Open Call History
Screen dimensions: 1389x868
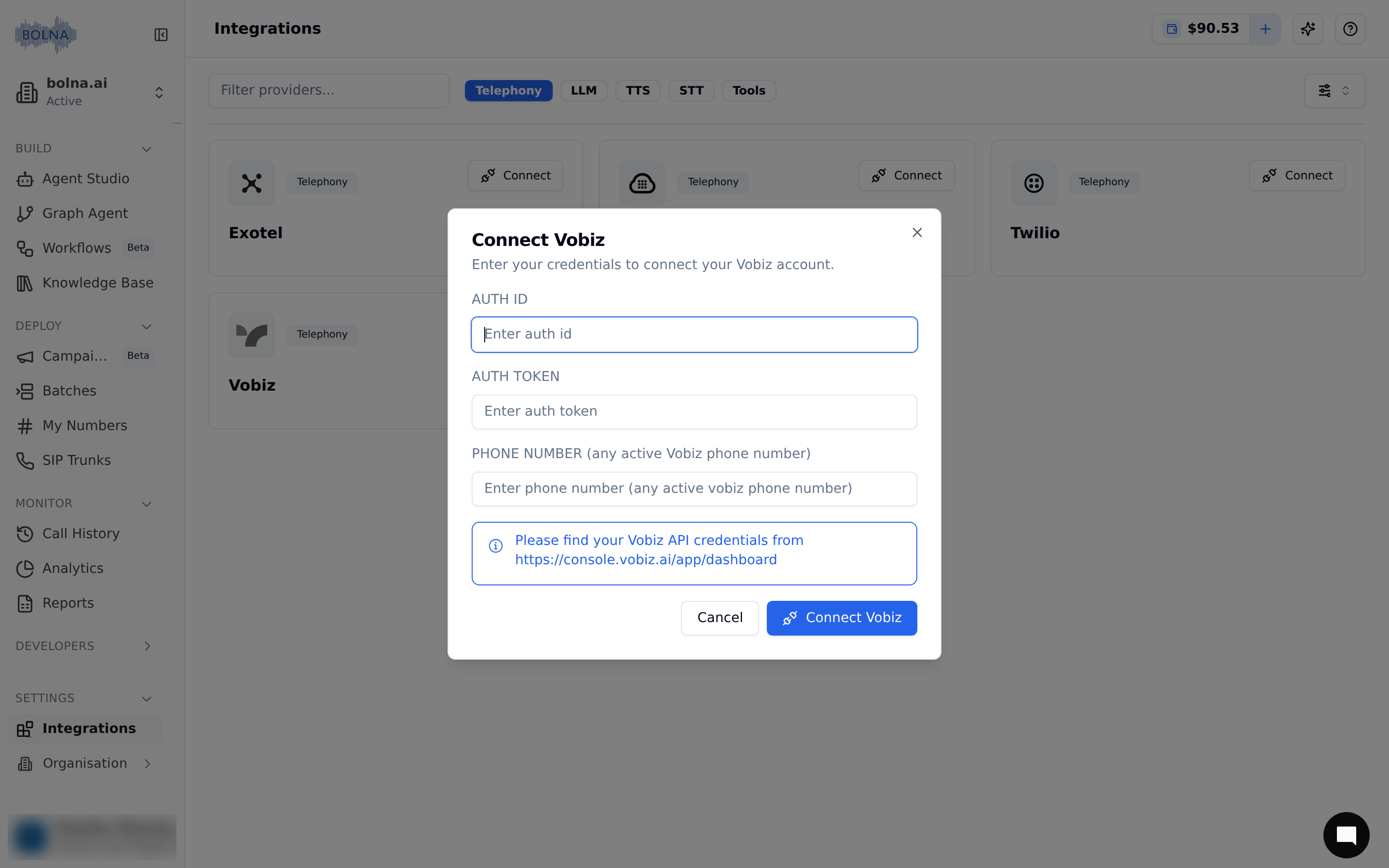point(85,534)
